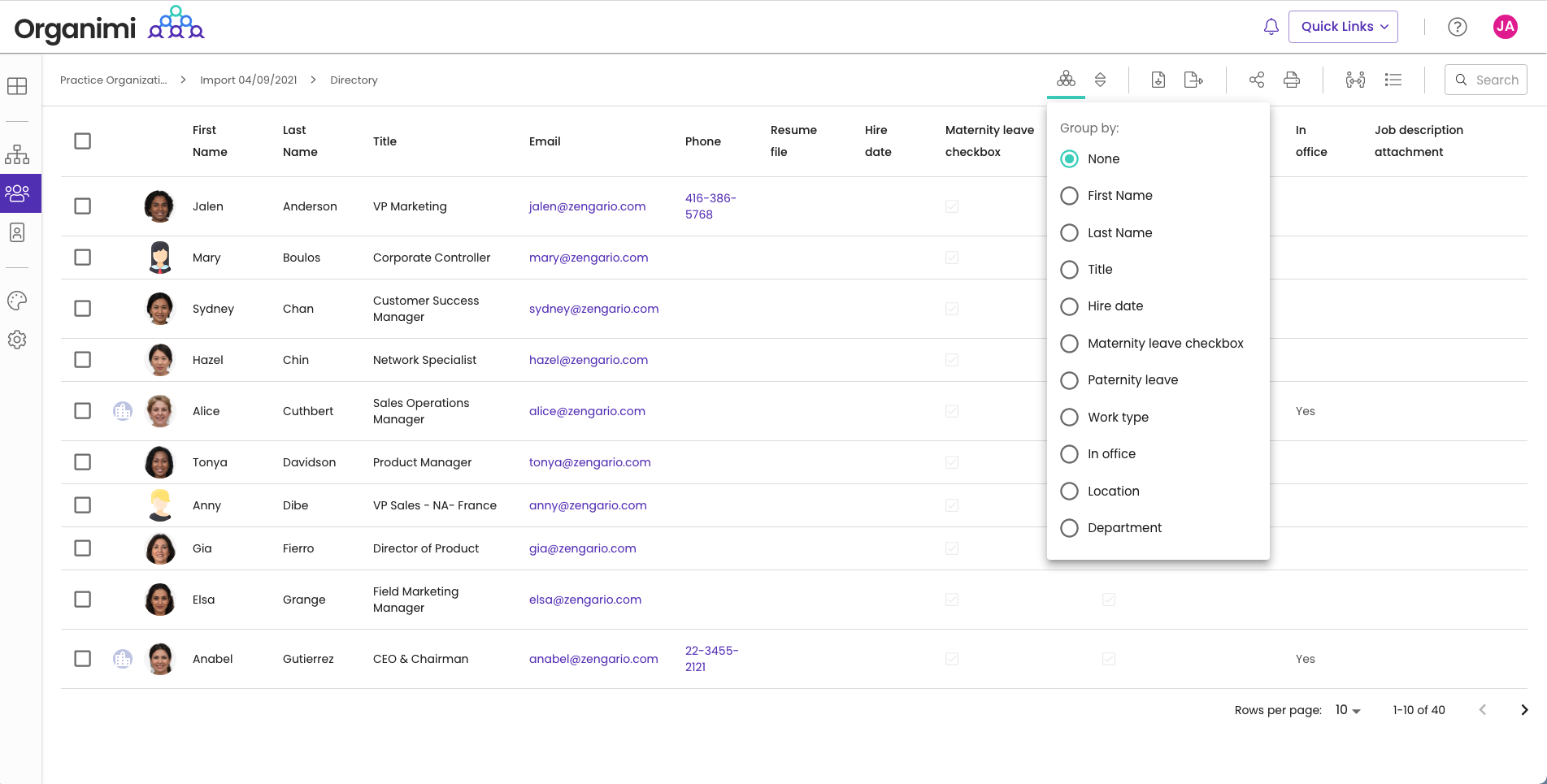Screen dimensions: 1547x784
Task: Select the Department group-by option
Action: click(1070, 528)
